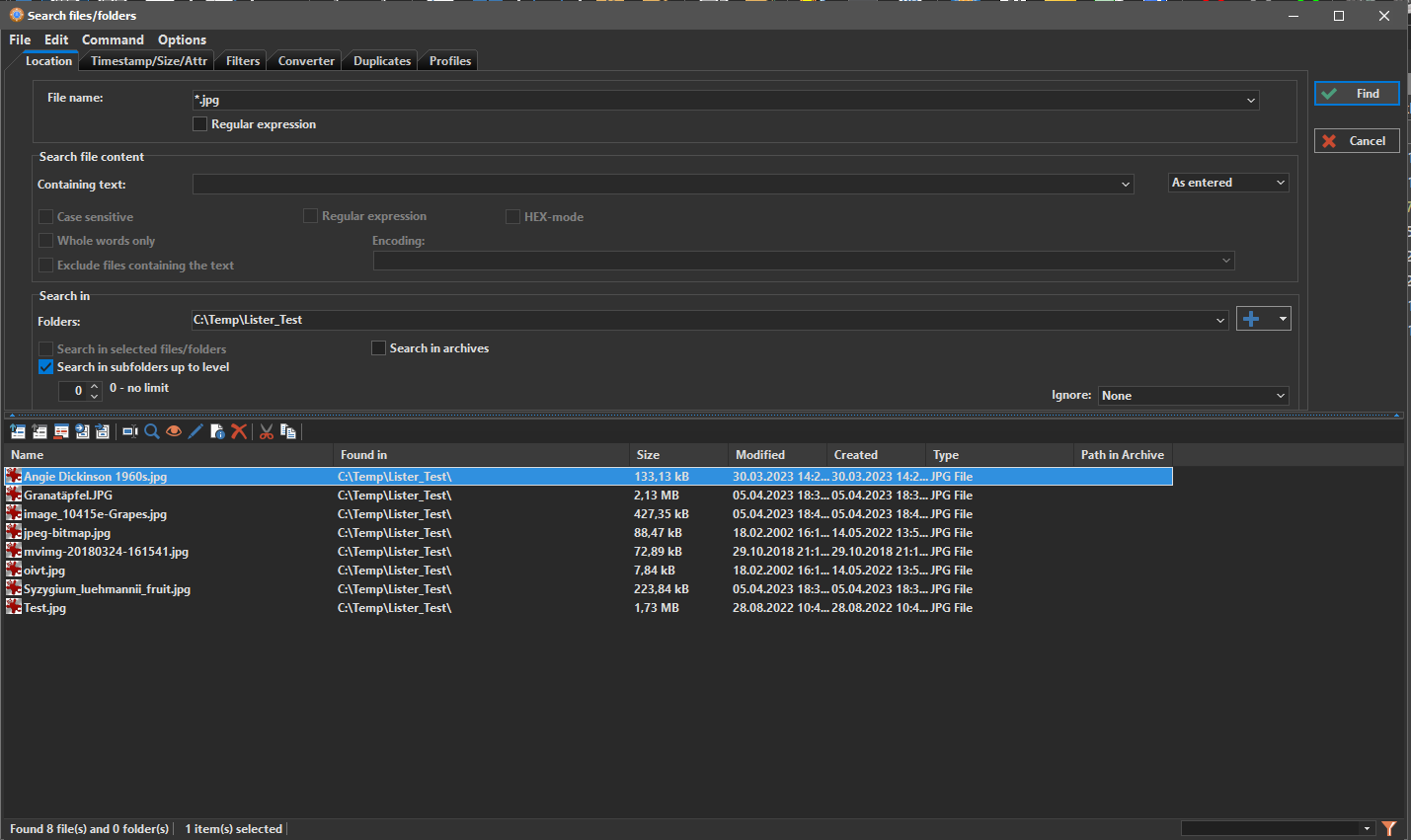The image size is (1411, 840).
Task: Click the file properties info icon
Action: click(217, 431)
